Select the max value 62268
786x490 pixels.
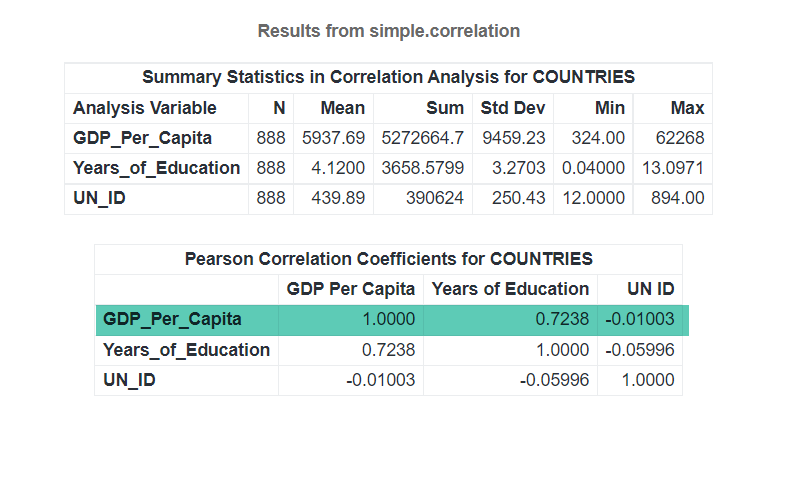(x=680, y=138)
